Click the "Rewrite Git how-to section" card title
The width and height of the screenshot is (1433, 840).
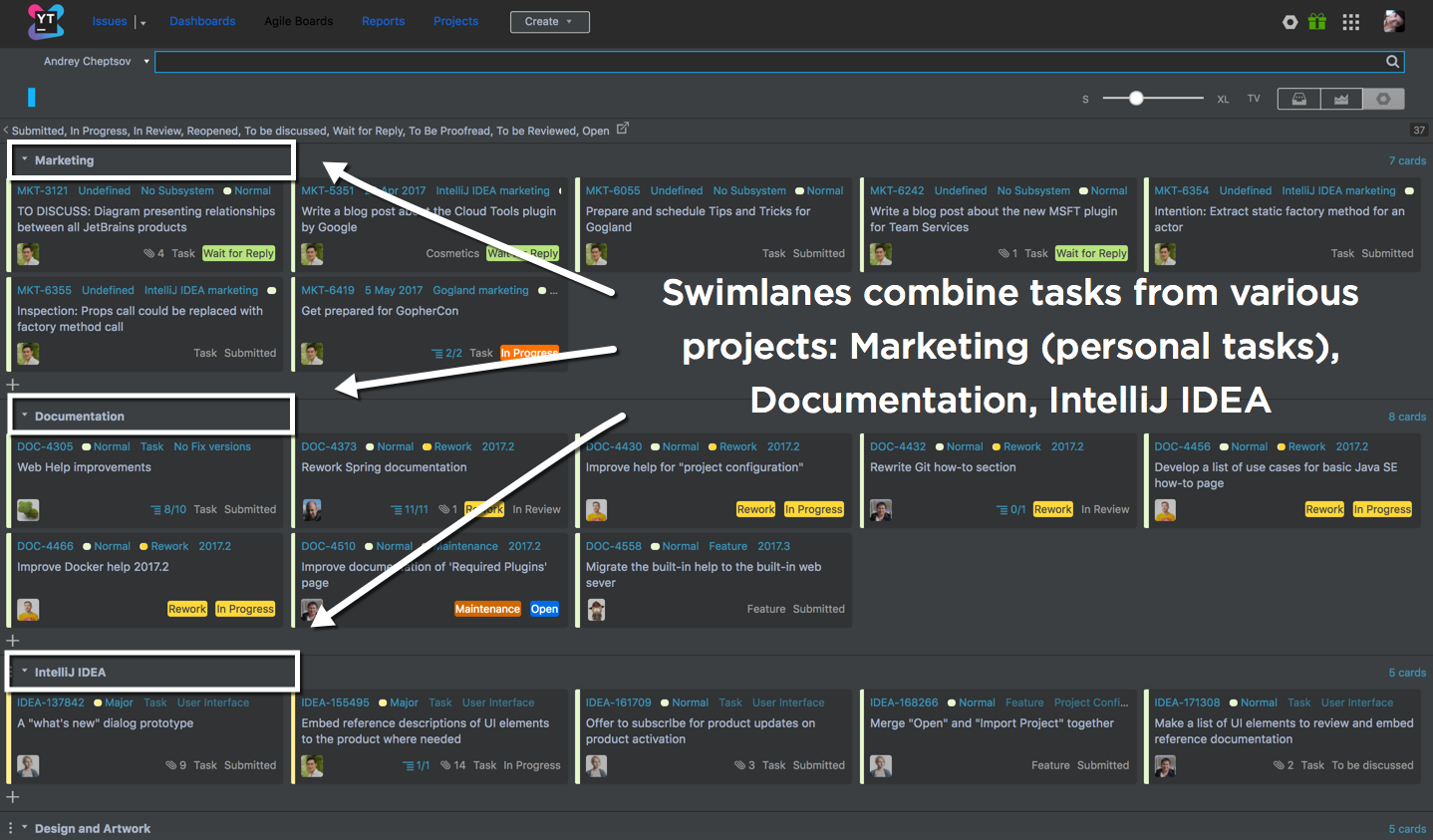point(943,467)
